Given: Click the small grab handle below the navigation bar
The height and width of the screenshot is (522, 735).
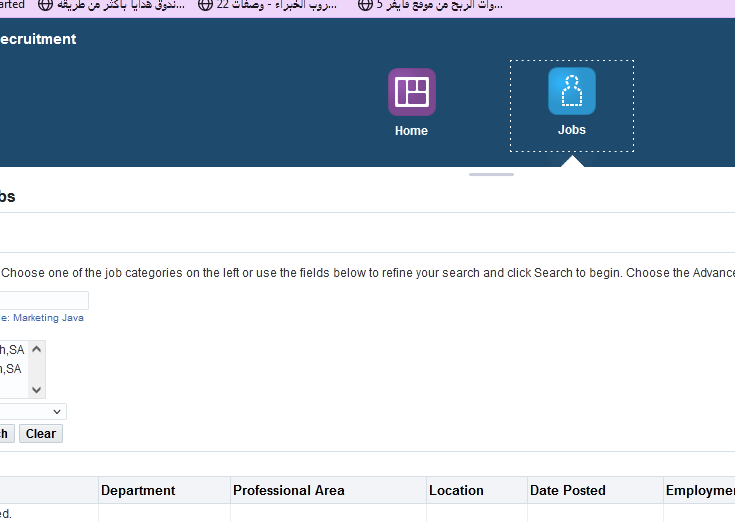Looking at the screenshot, I should point(491,174).
